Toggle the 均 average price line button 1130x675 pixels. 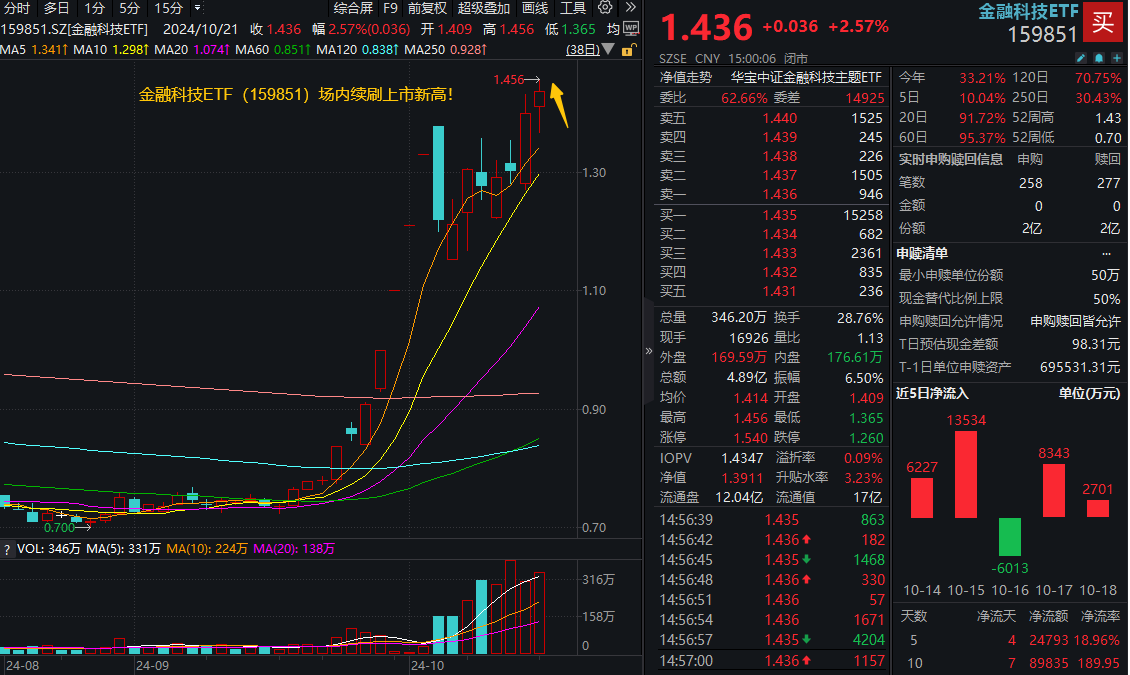coord(614,28)
